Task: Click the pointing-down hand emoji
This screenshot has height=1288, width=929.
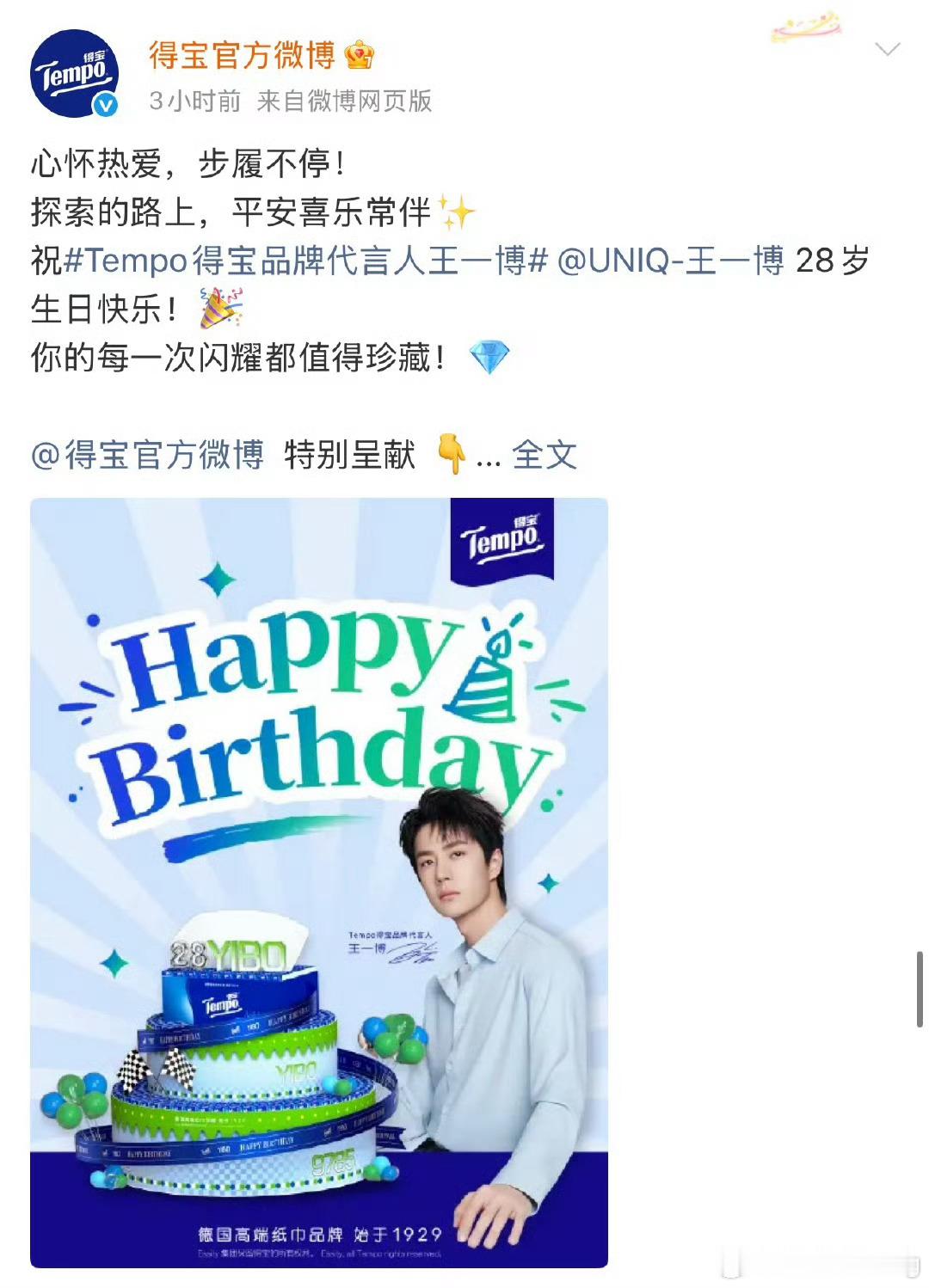Action: [x=452, y=455]
